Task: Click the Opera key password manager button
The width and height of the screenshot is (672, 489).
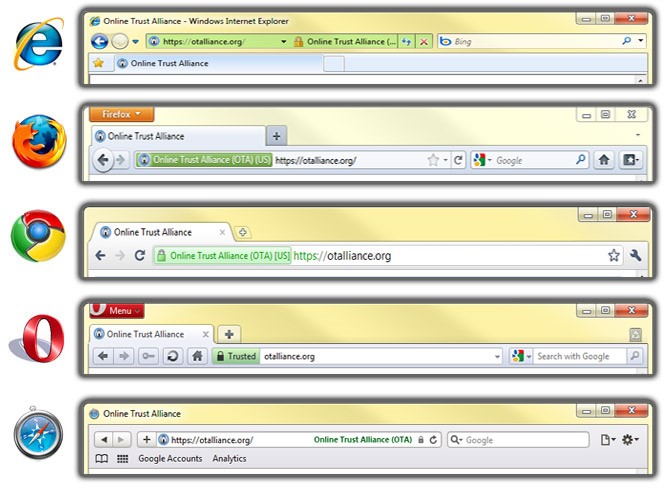Action: click(x=149, y=356)
